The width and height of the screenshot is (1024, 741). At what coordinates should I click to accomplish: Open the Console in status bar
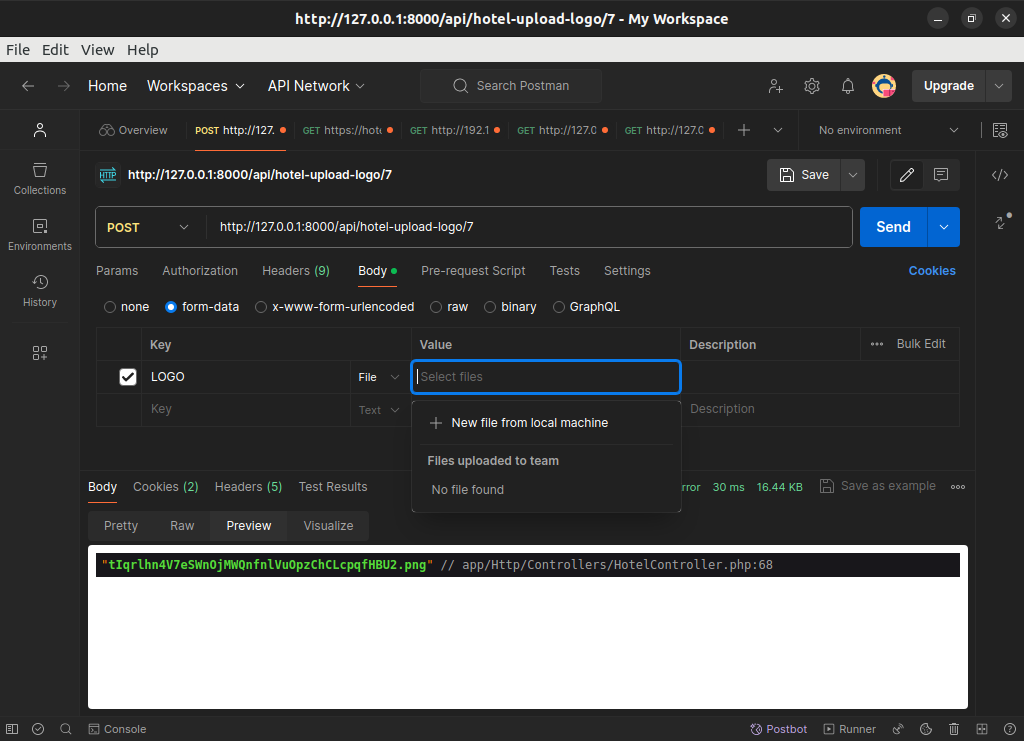click(x=118, y=729)
